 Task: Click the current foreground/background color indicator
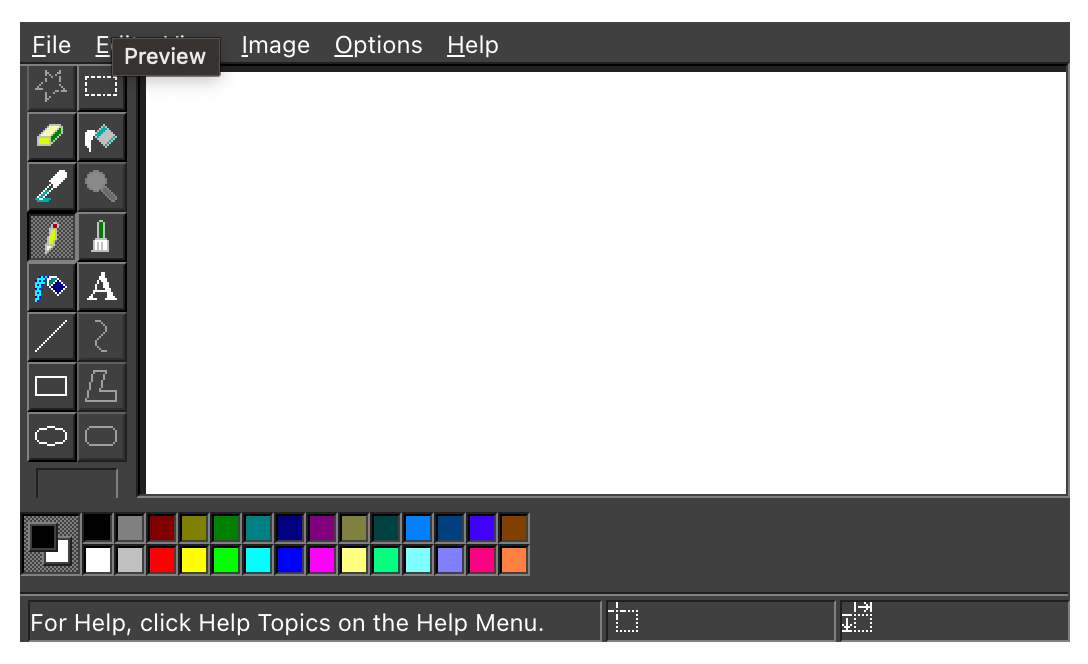click(x=51, y=544)
